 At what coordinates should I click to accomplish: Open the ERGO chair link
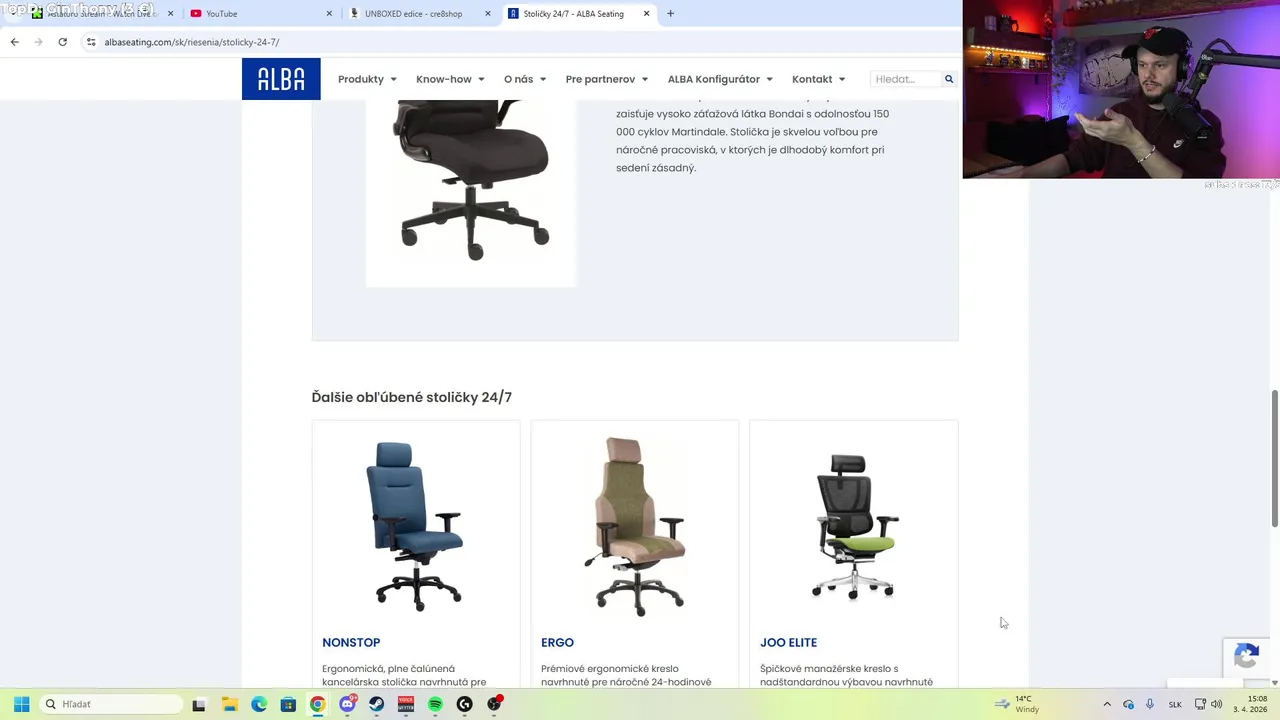pyautogui.click(x=557, y=642)
